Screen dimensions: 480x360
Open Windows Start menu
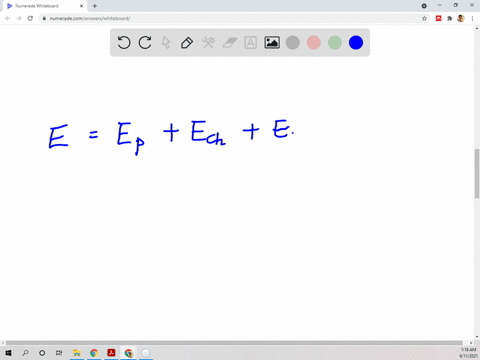[x=8, y=353]
